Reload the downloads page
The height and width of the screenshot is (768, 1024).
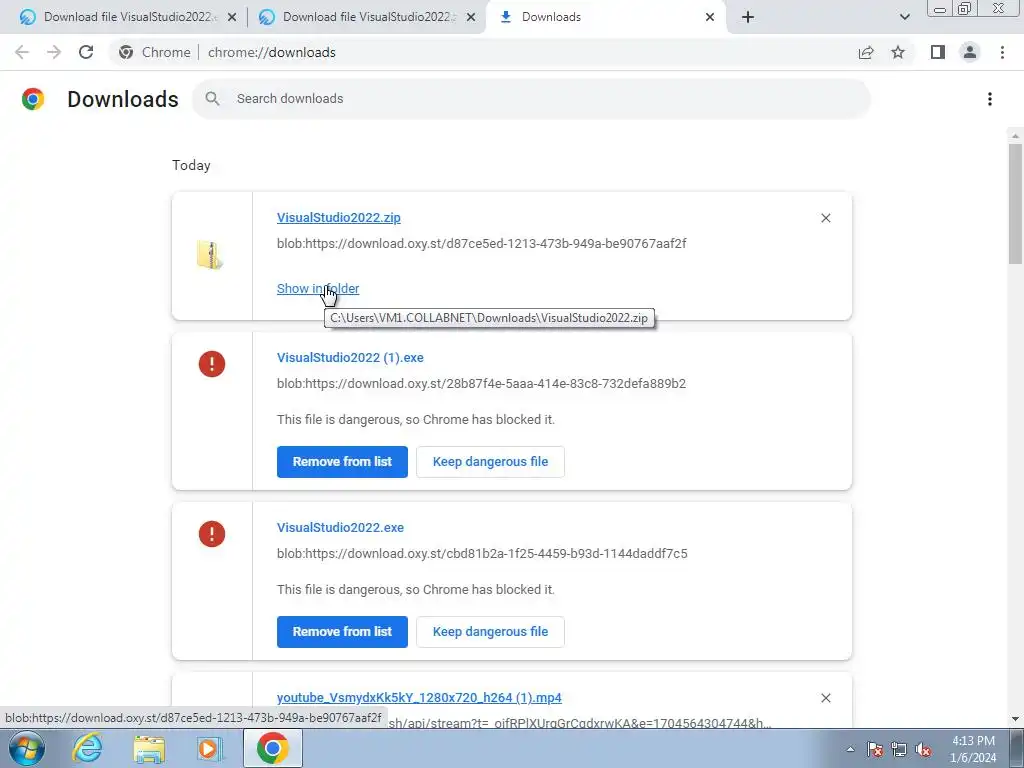pyautogui.click(x=86, y=52)
